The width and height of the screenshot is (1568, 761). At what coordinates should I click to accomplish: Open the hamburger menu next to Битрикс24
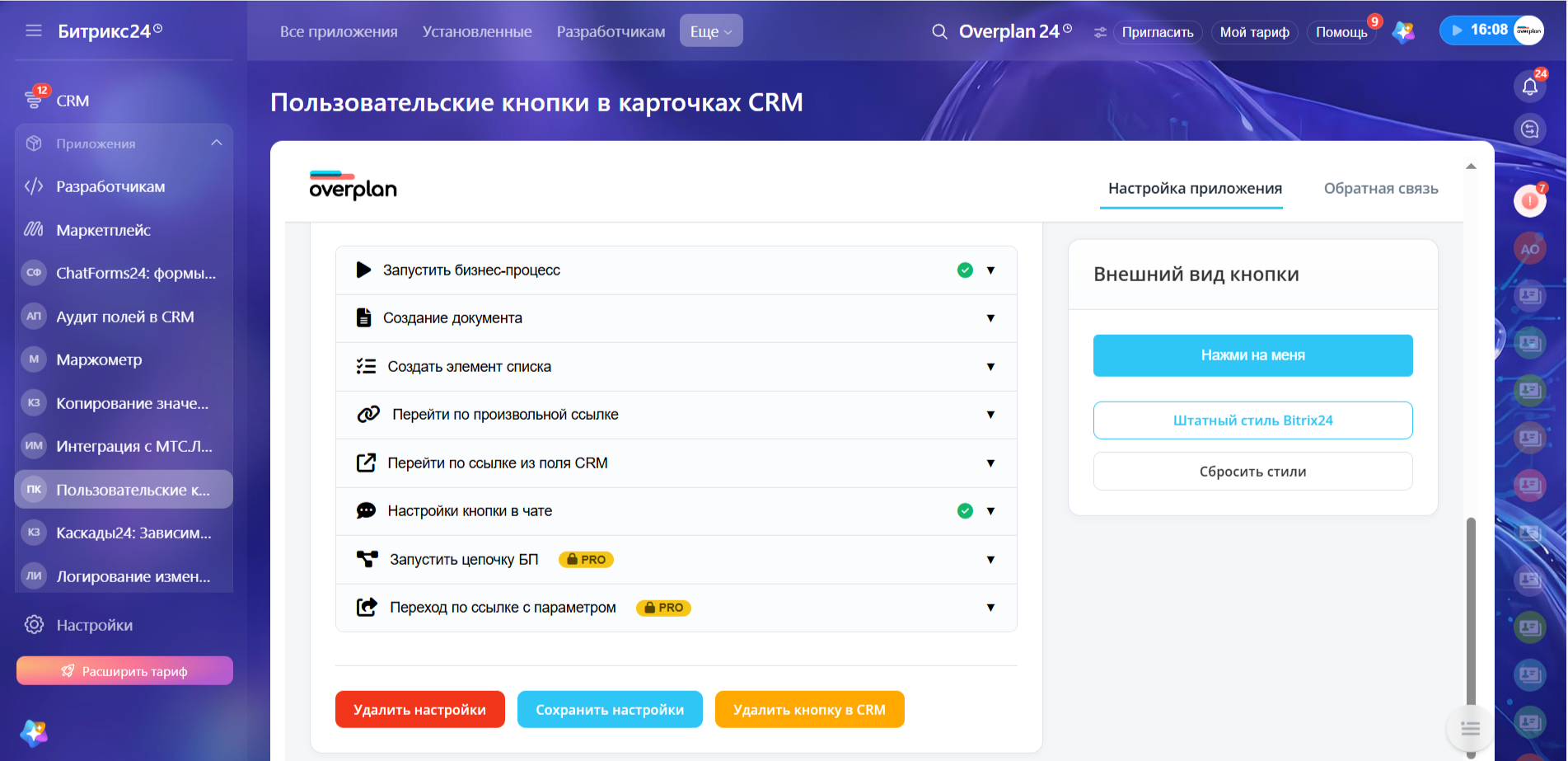tap(34, 31)
